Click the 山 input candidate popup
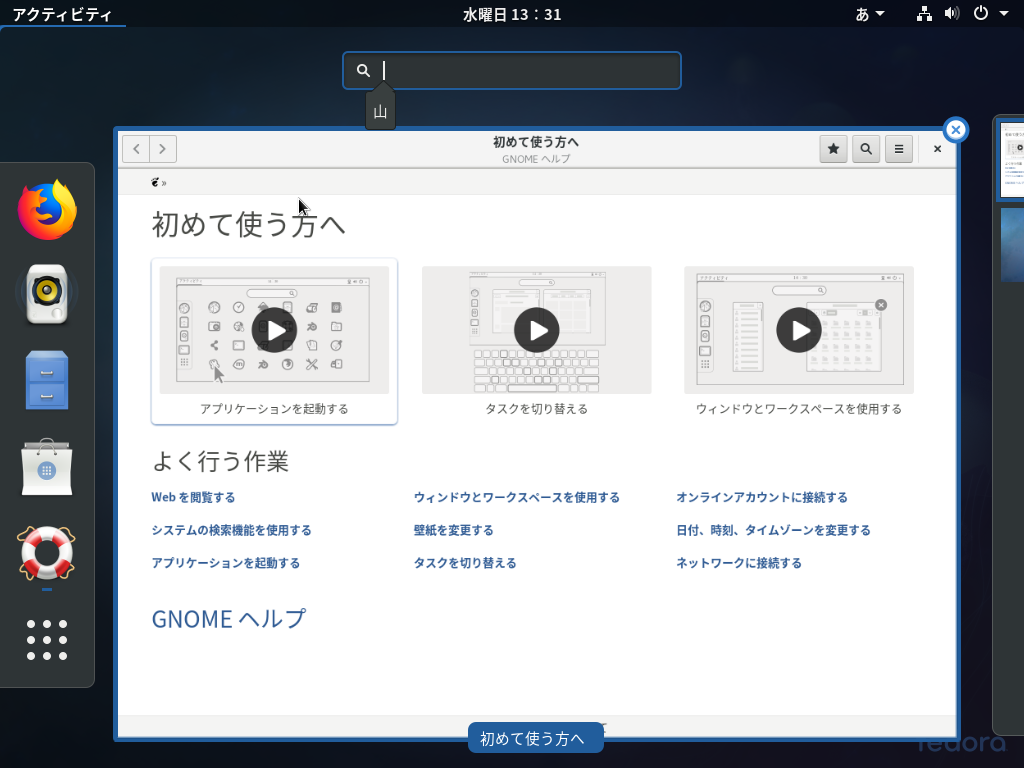The height and width of the screenshot is (768, 1024). [x=380, y=111]
